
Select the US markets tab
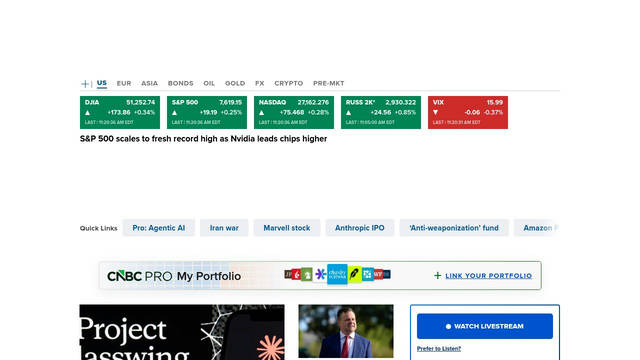102,83
